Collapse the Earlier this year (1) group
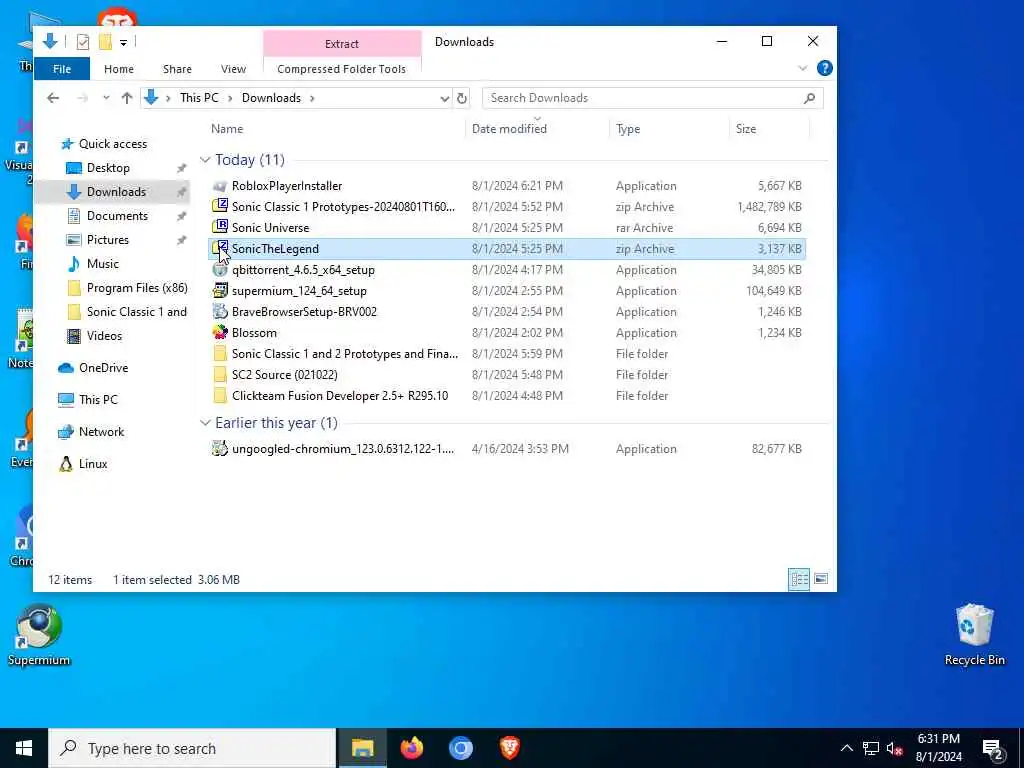 pos(205,423)
